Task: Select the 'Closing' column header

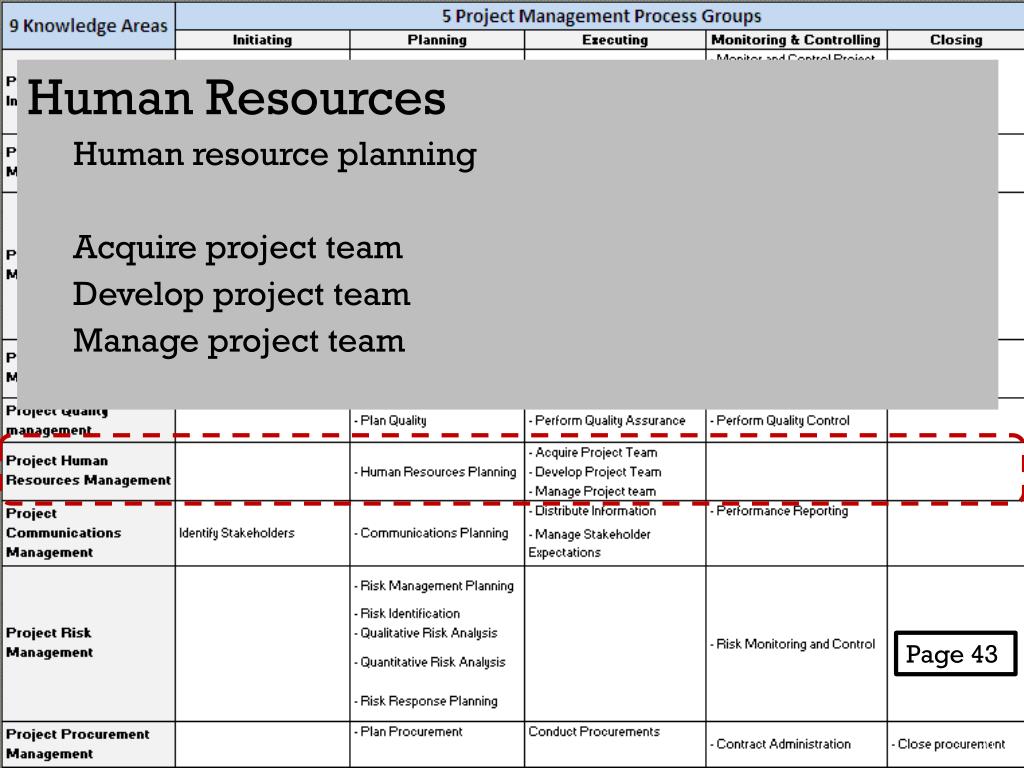Action: pyautogui.click(x=956, y=40)
